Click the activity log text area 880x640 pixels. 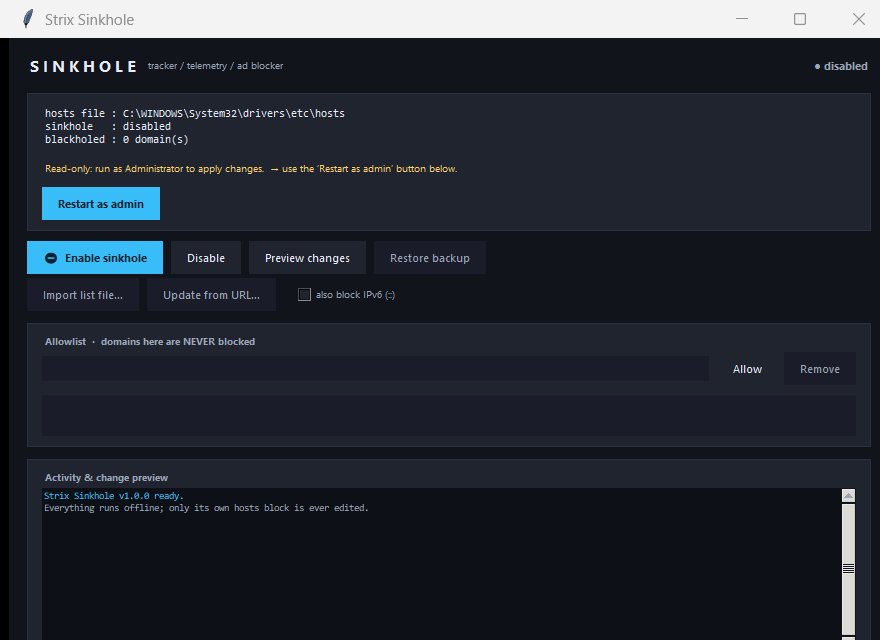pyautogui.click(x=442, y=564)
